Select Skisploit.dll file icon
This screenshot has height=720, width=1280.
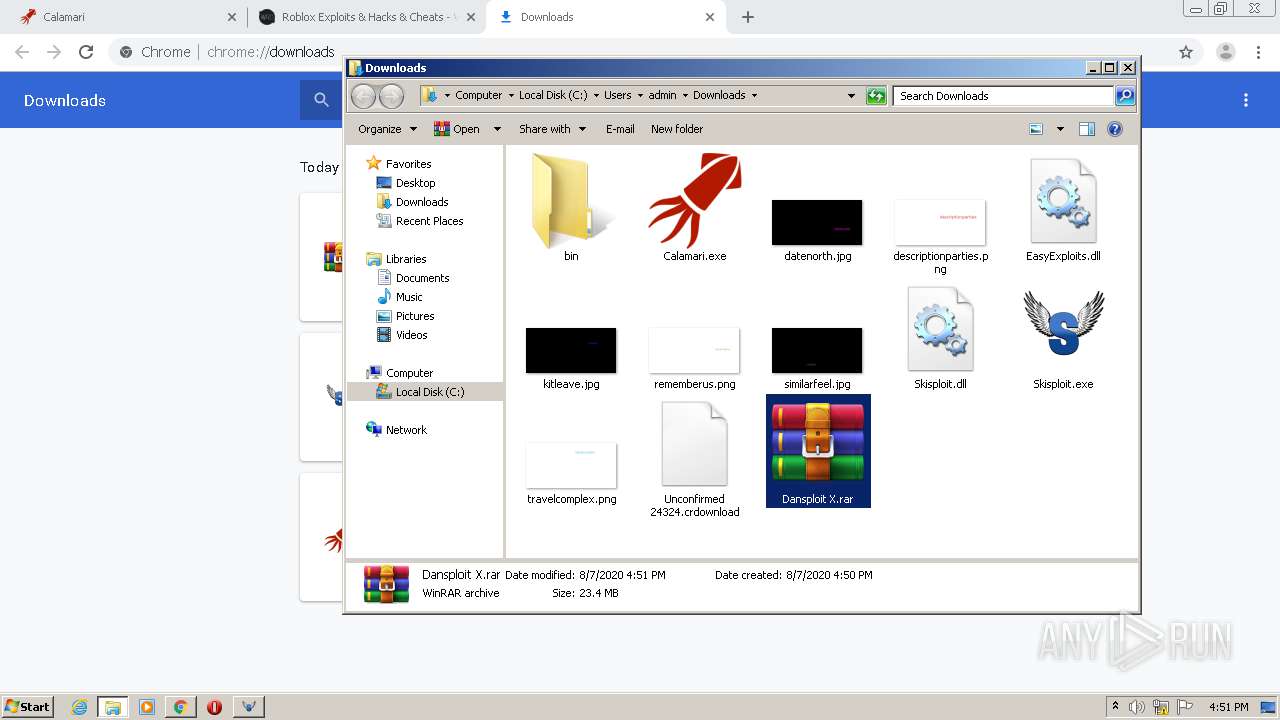click(940, 329)
